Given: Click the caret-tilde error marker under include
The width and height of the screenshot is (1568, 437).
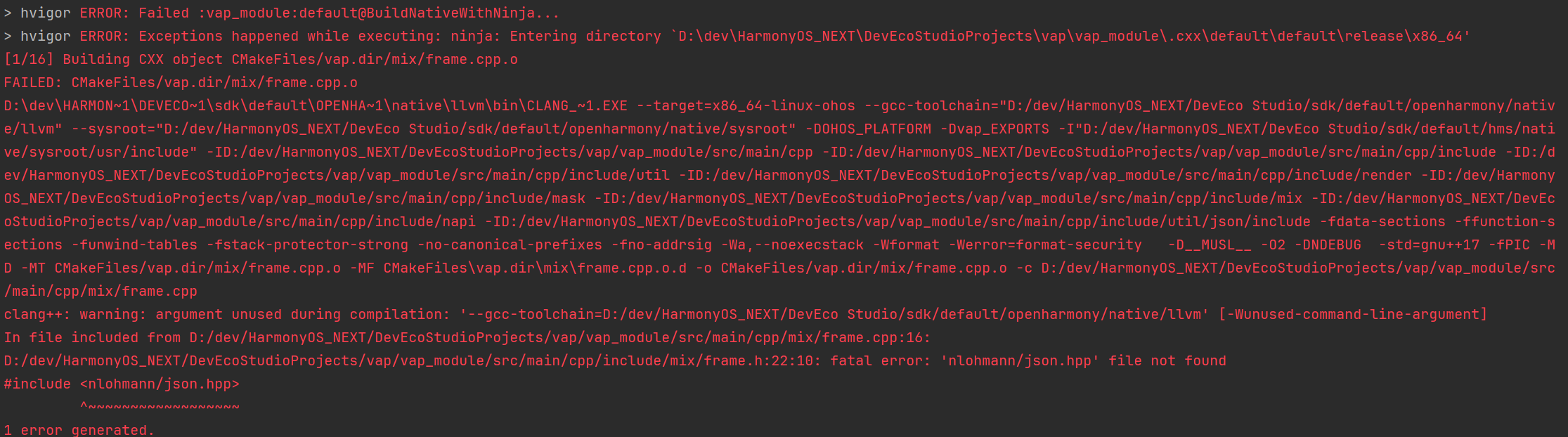Looking at the screenshot, I should coord(160,407).
